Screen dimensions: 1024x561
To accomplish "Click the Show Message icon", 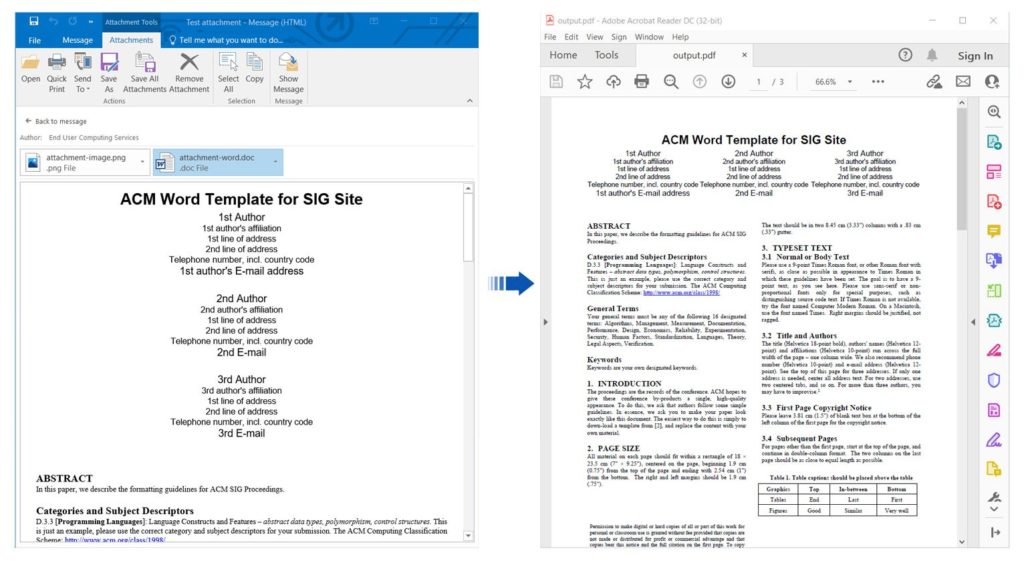I will [288, 68].
